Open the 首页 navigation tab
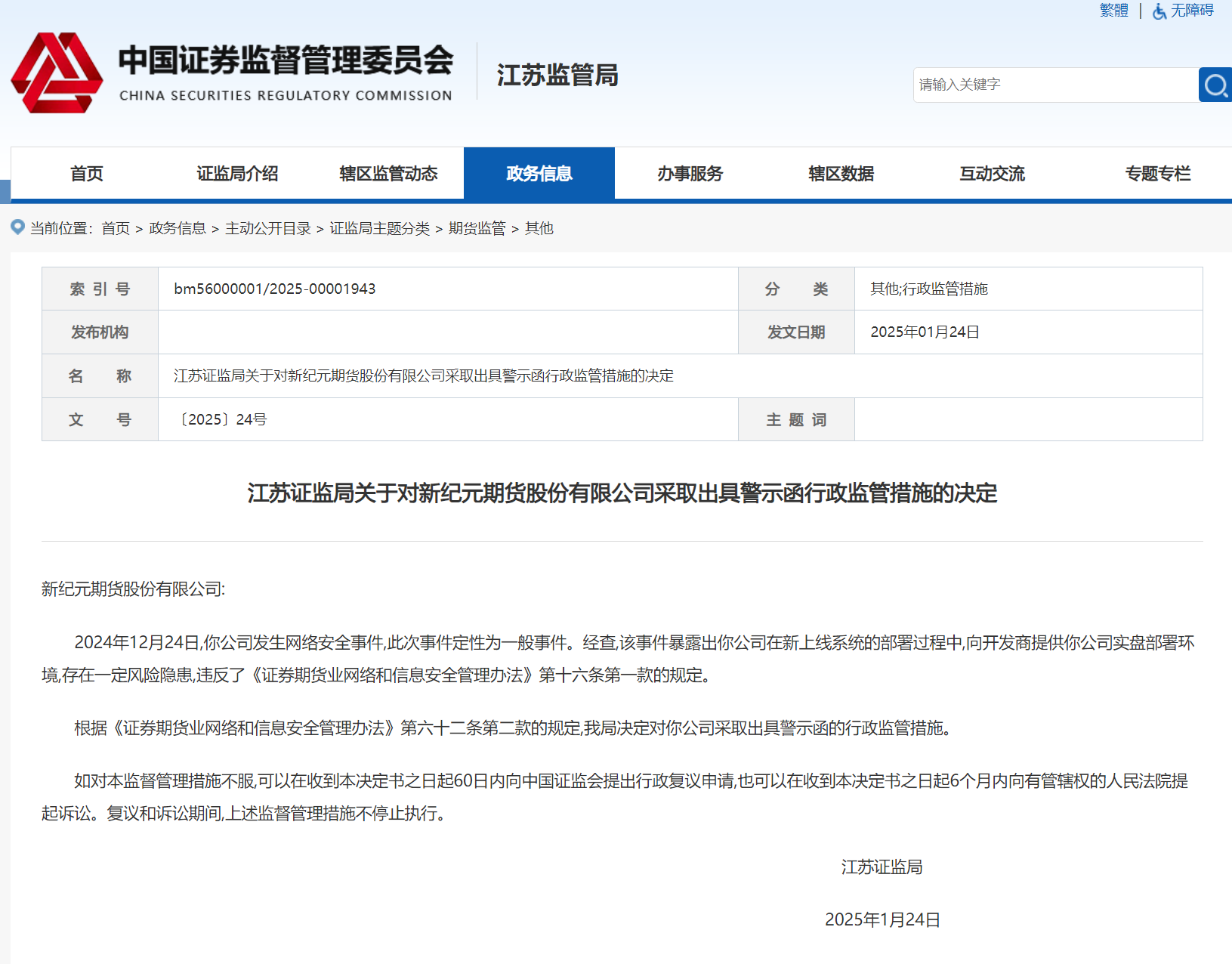 click(87, 174)
